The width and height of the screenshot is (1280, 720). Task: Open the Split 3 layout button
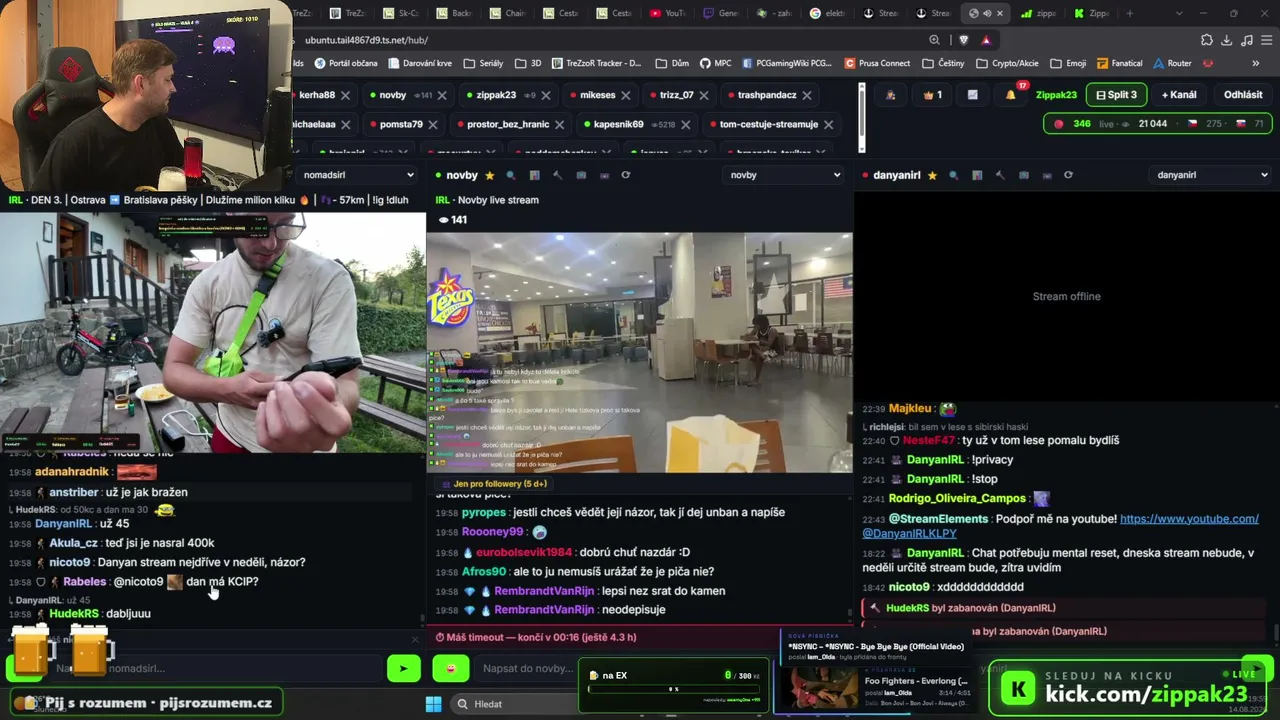click(1116, 95)
